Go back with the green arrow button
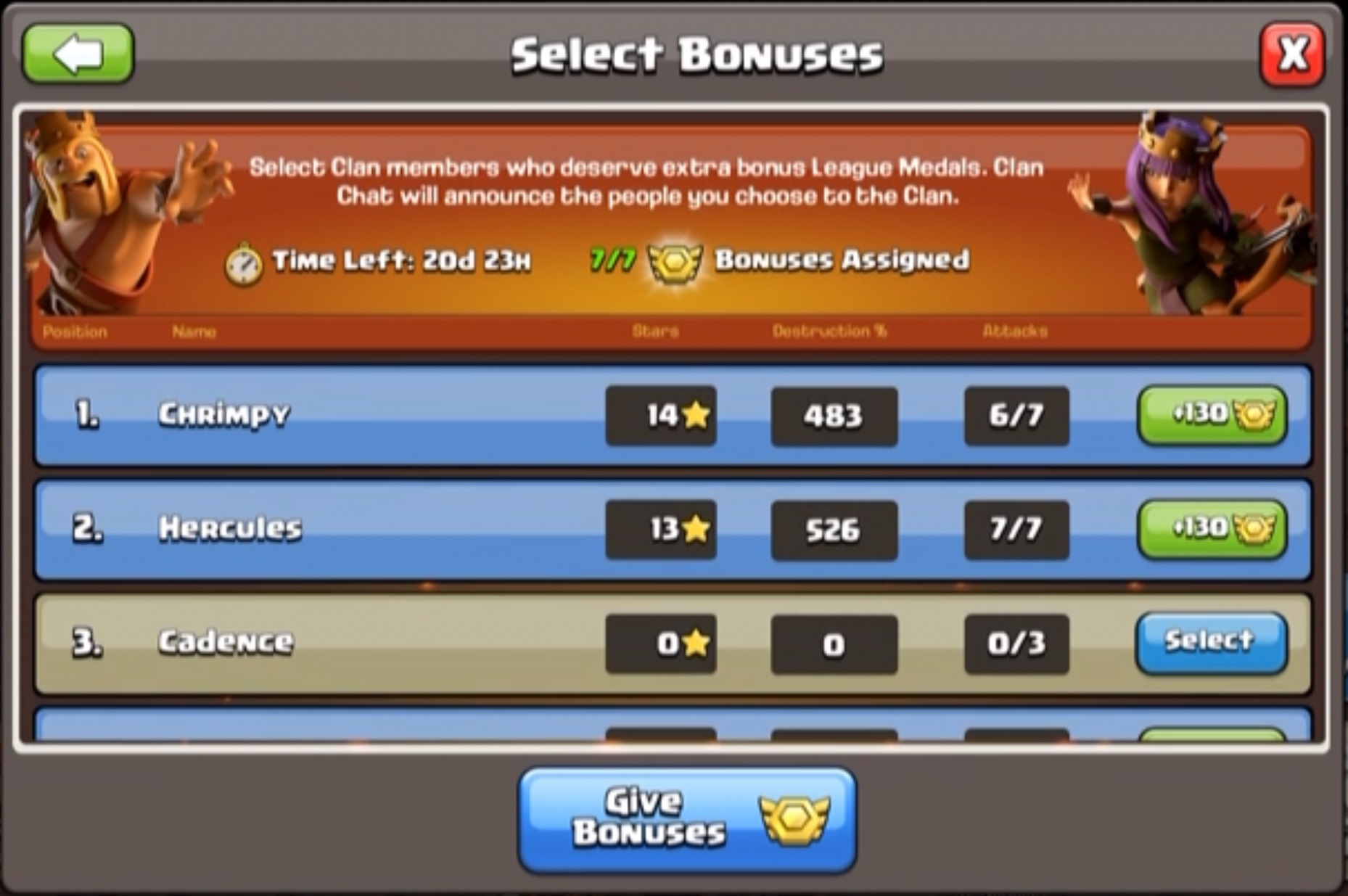 78,54
